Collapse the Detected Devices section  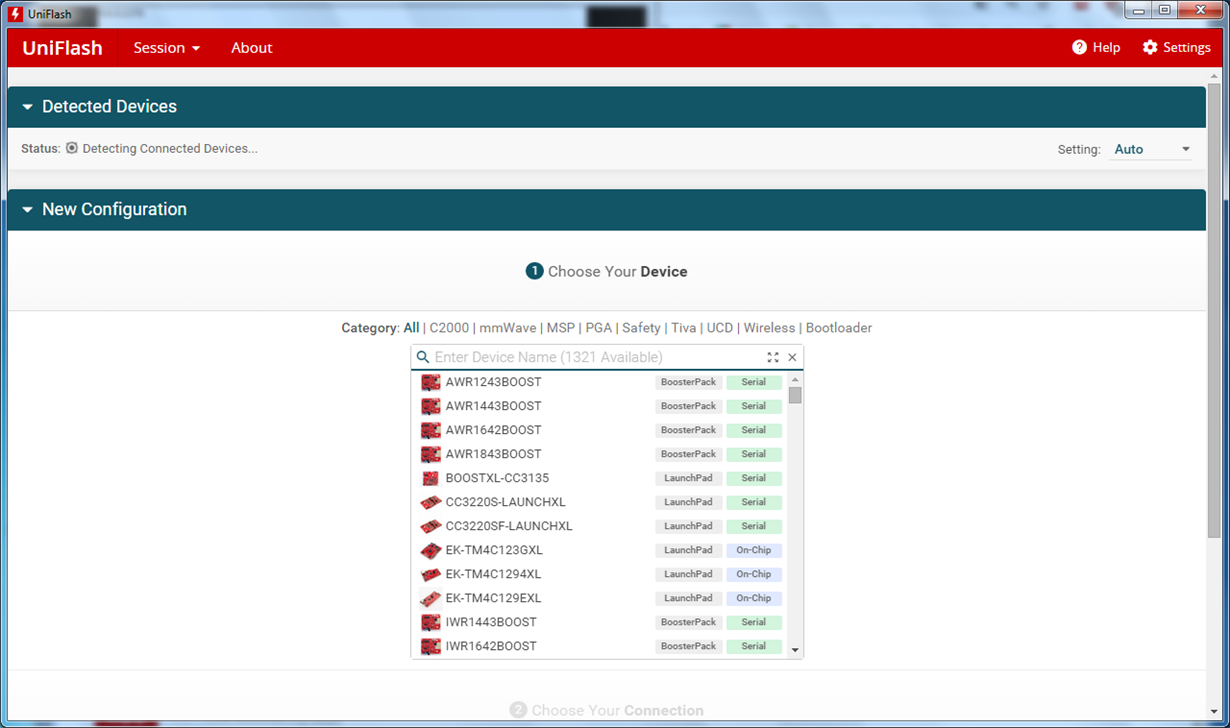(x=28, y=107)
